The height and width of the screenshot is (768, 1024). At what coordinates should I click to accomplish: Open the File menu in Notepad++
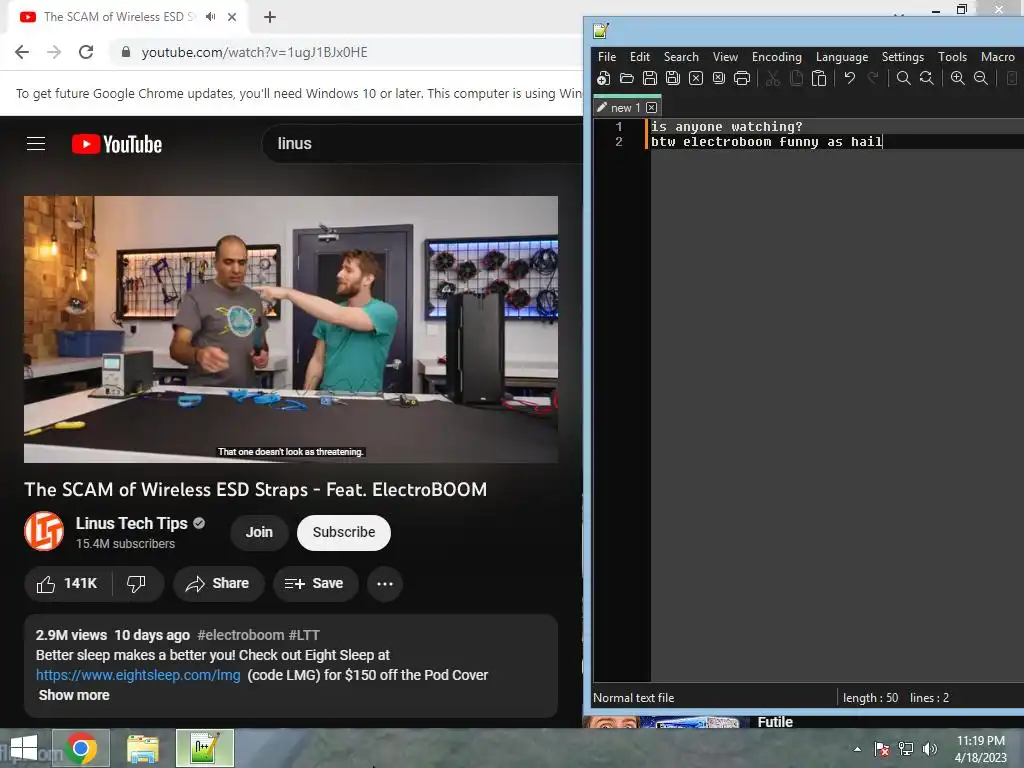(607, 57)
